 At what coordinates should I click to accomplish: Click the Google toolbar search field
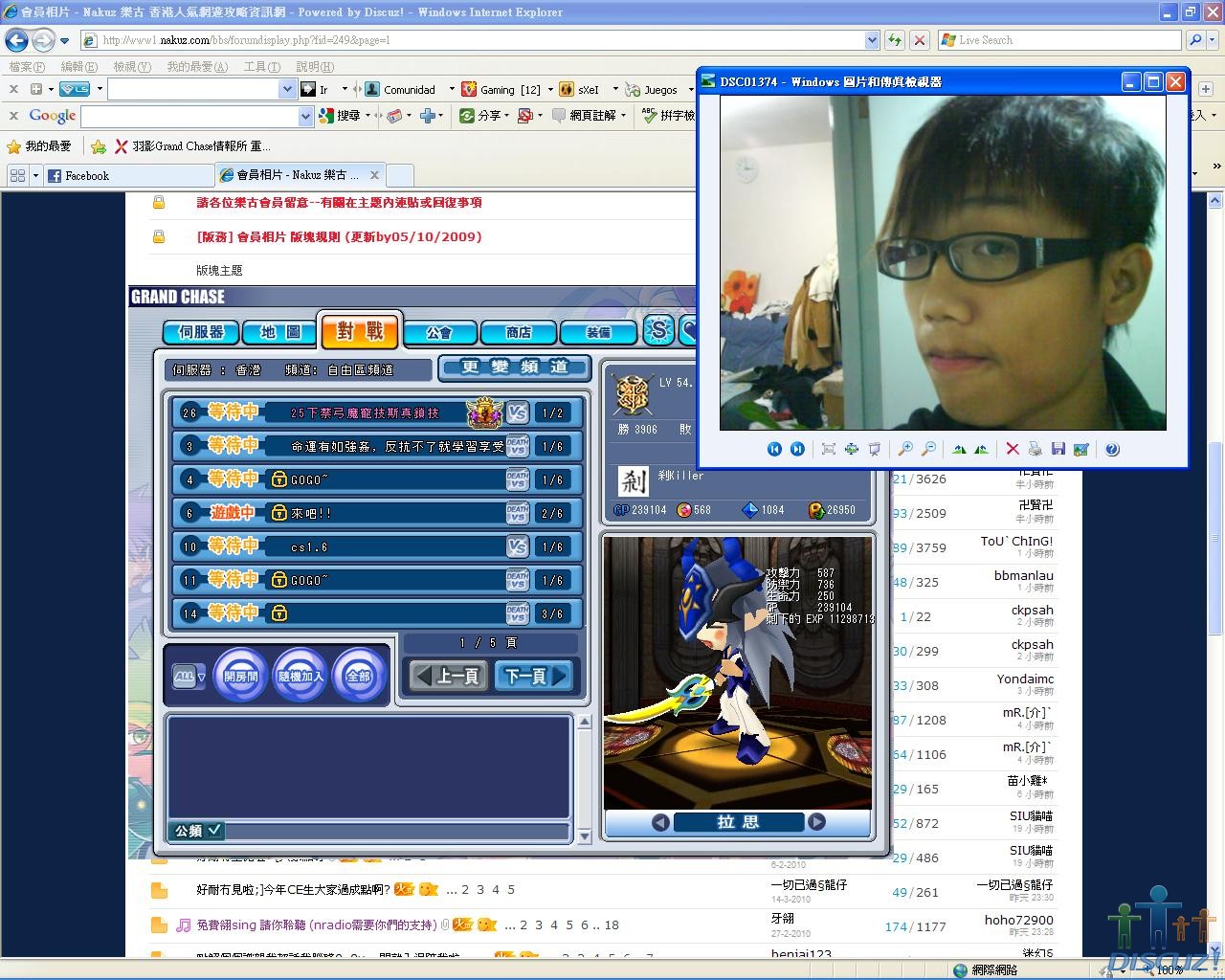(189, 116)
